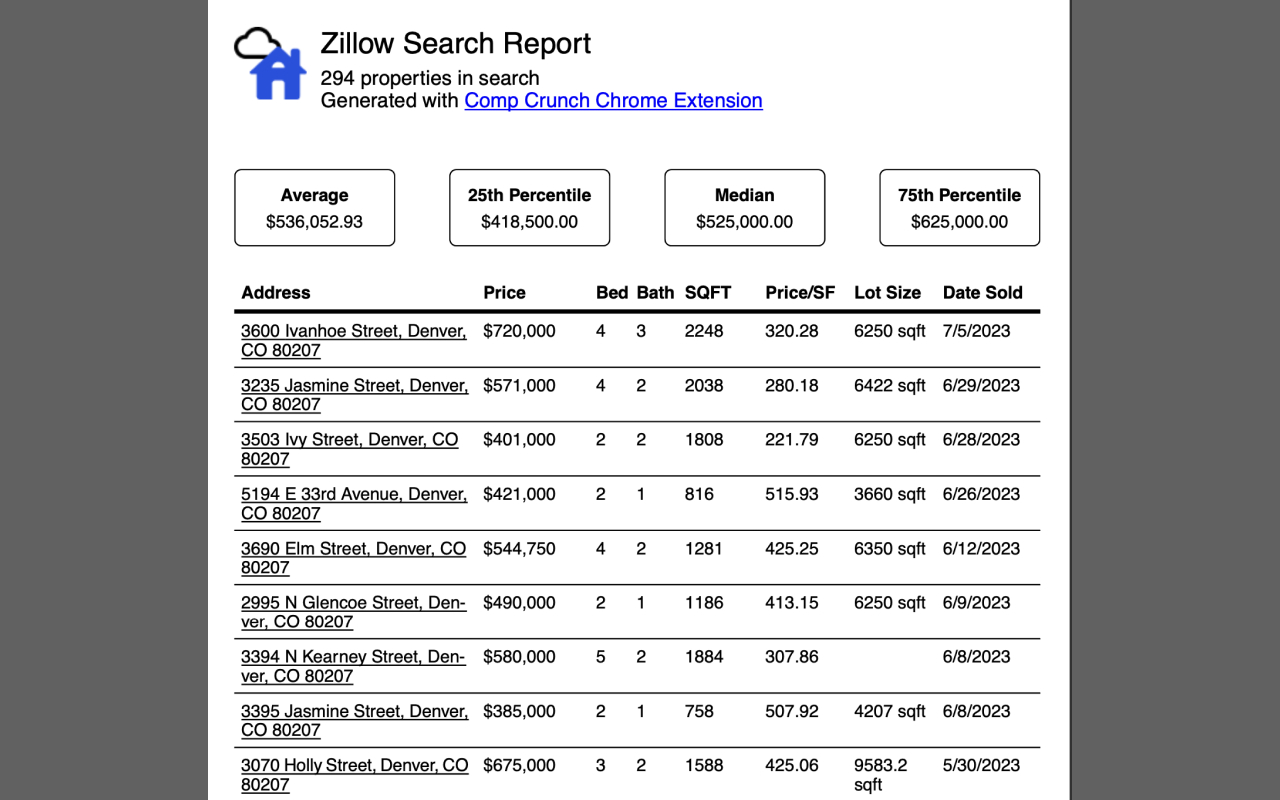Click the 5/30/2023 date sold
The image size is (1280, 800).
982,765
